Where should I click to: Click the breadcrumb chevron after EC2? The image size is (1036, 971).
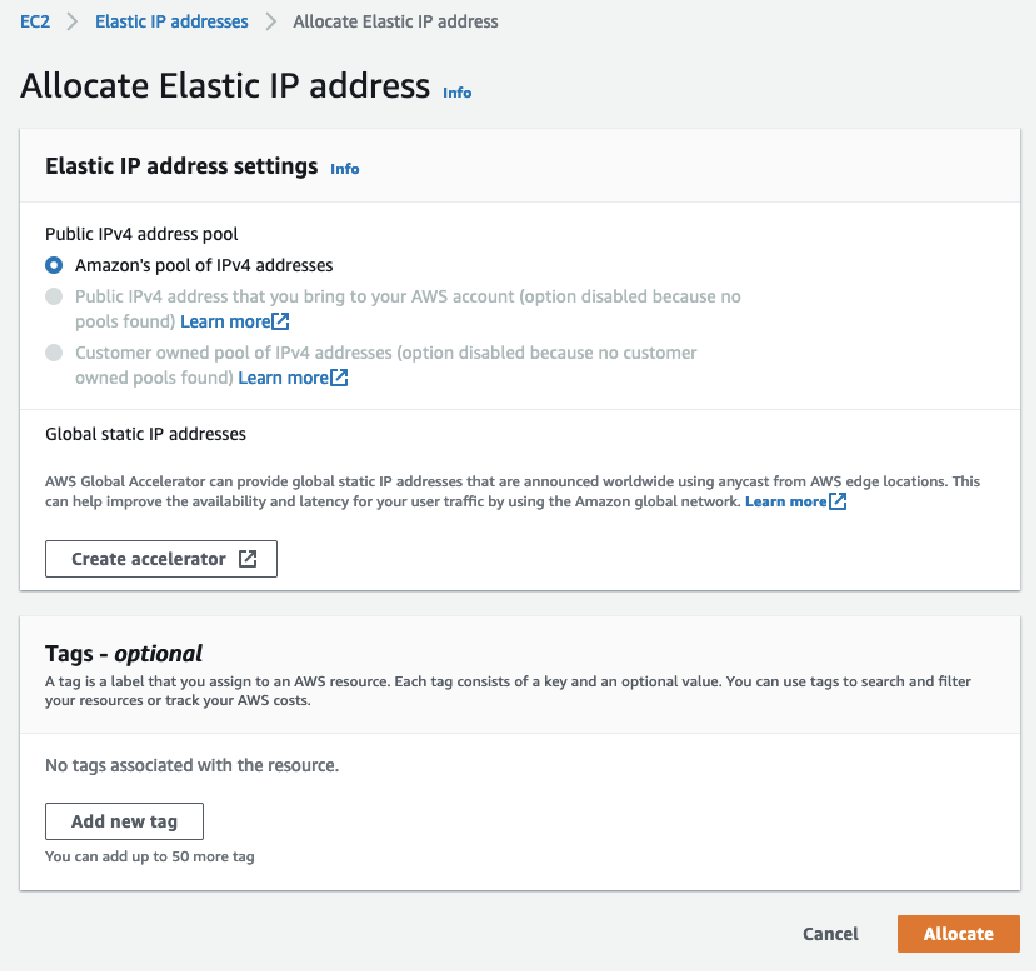(73, 22)
